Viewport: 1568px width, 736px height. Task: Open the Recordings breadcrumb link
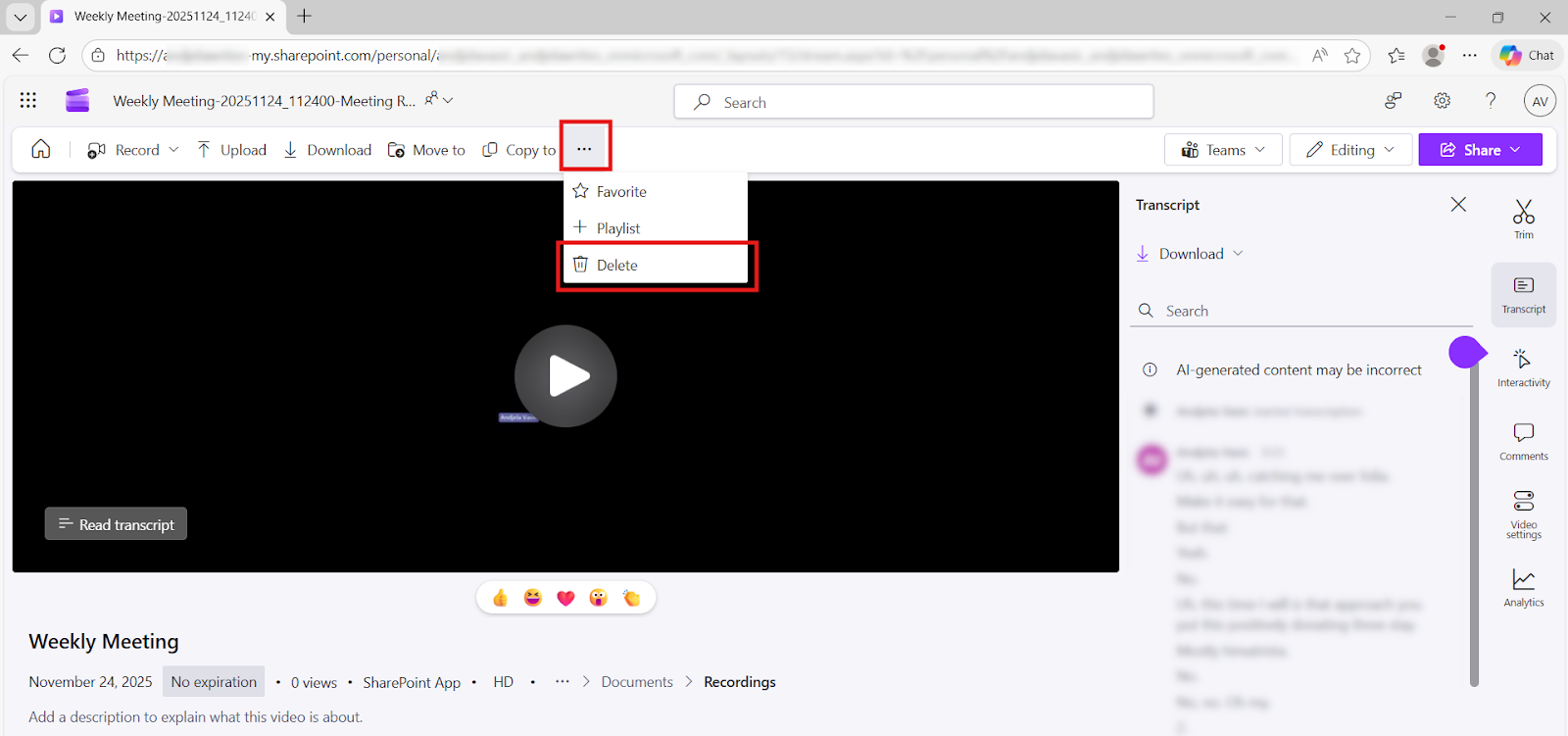[739, 682]
